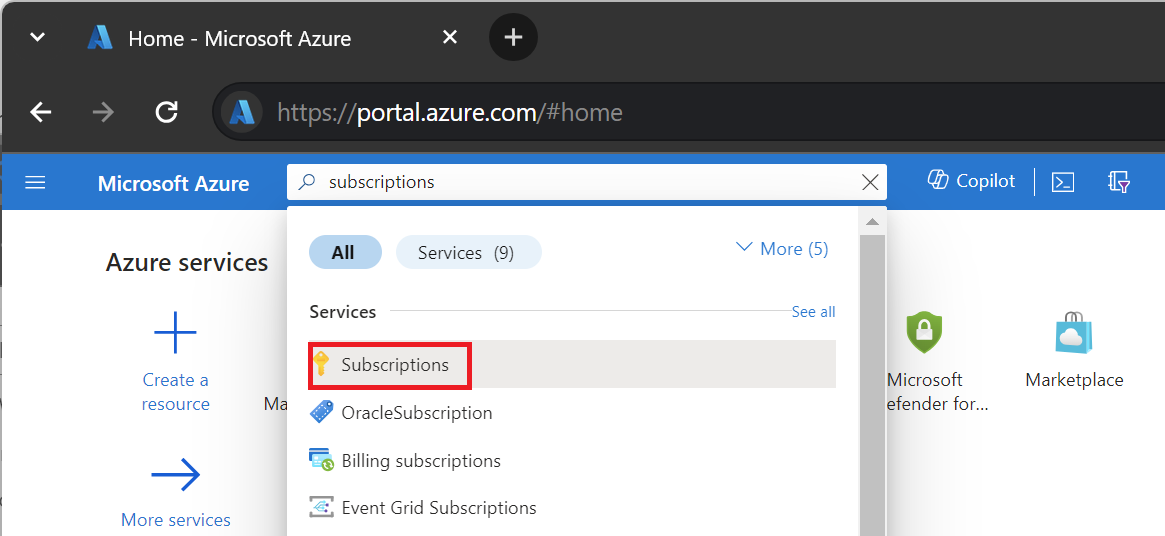Image resolution: width=1165 pixels, height=536 pixels.
Task: Open the Copilot assistant
Action: (x=971, y=181)
